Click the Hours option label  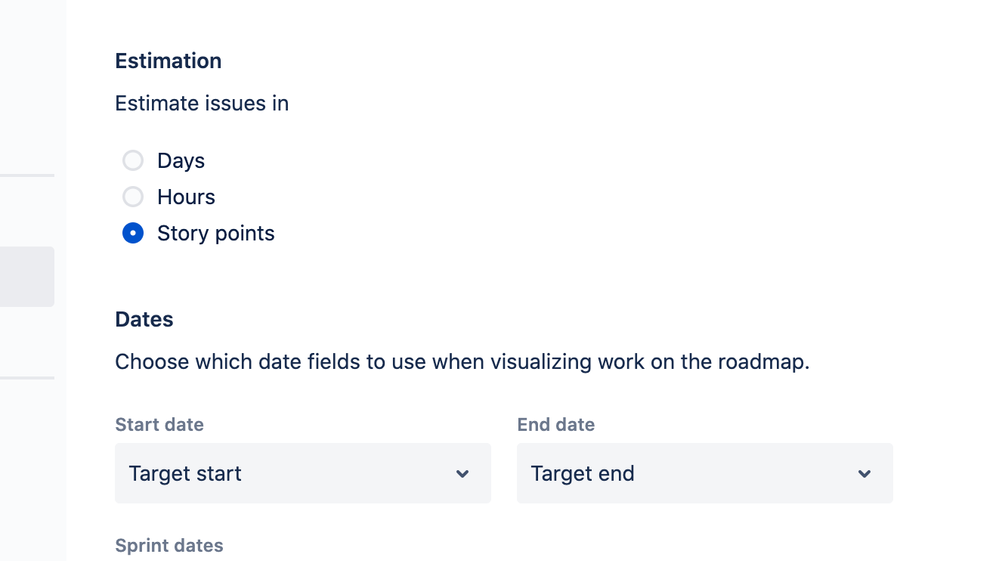186,197
